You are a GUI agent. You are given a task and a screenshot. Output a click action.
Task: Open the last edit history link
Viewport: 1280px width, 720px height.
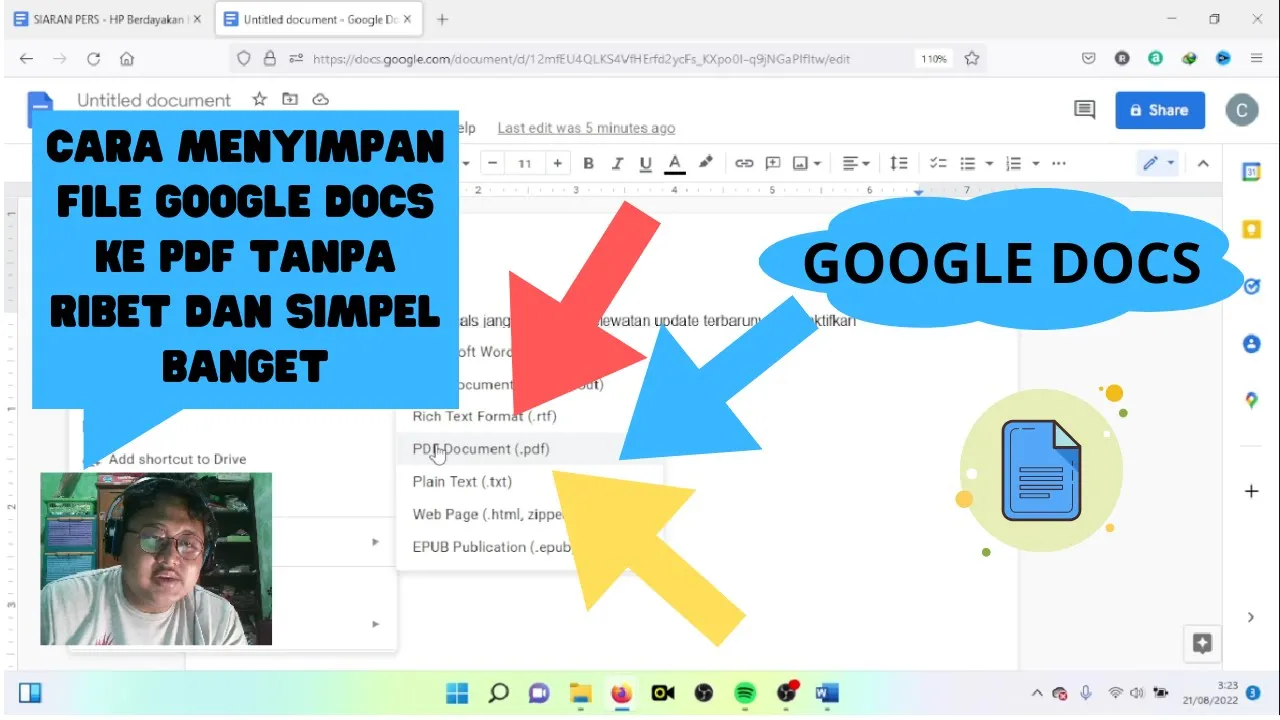tap(586, 128)
